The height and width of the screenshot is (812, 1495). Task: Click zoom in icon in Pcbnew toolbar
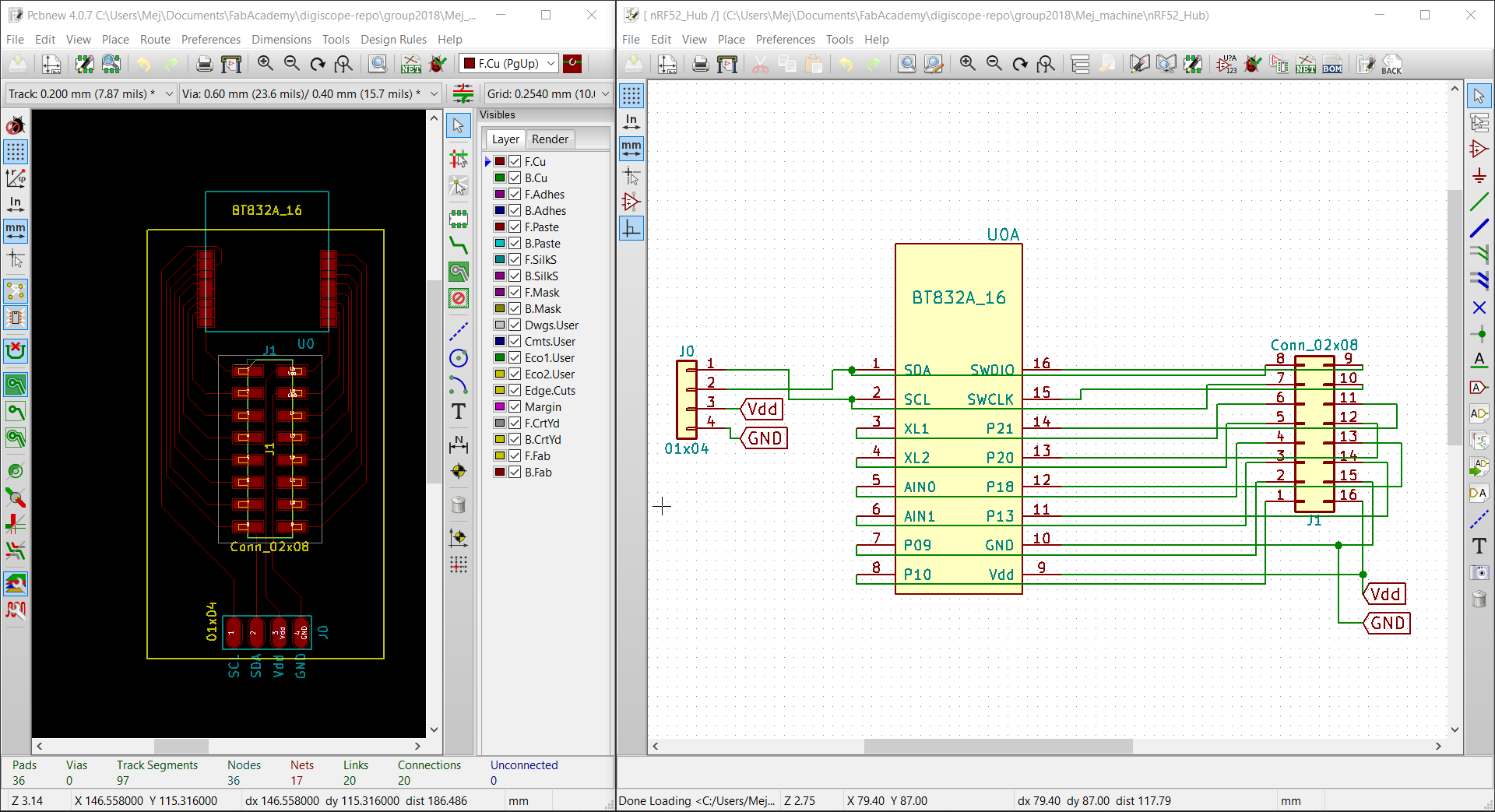click(x=265, y=64)
